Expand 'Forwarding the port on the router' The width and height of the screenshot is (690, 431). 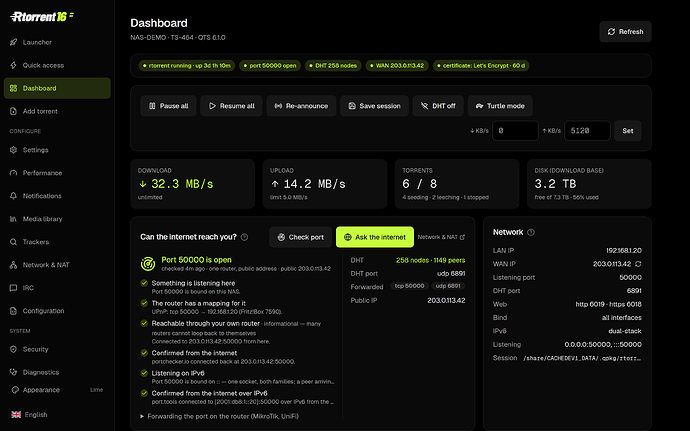point(219,416)
